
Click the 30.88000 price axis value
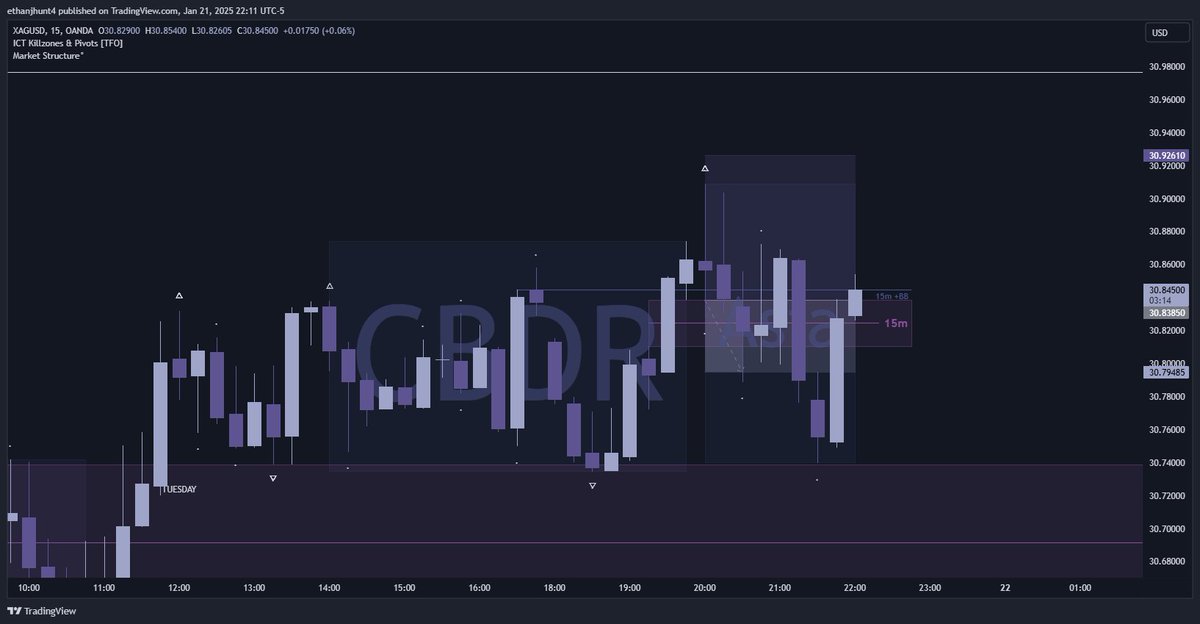1167,232
